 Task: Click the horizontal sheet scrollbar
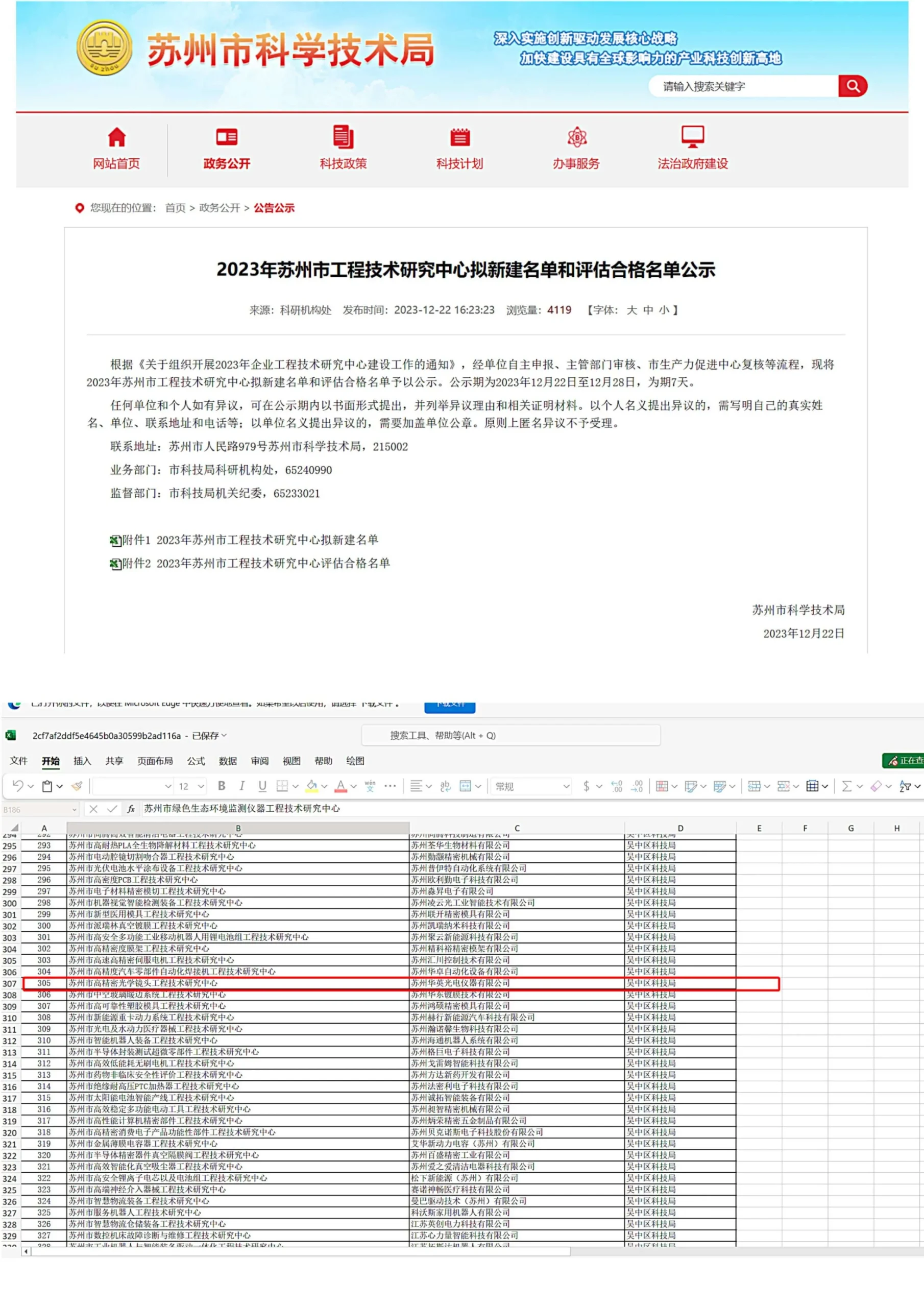[301, 1251]
